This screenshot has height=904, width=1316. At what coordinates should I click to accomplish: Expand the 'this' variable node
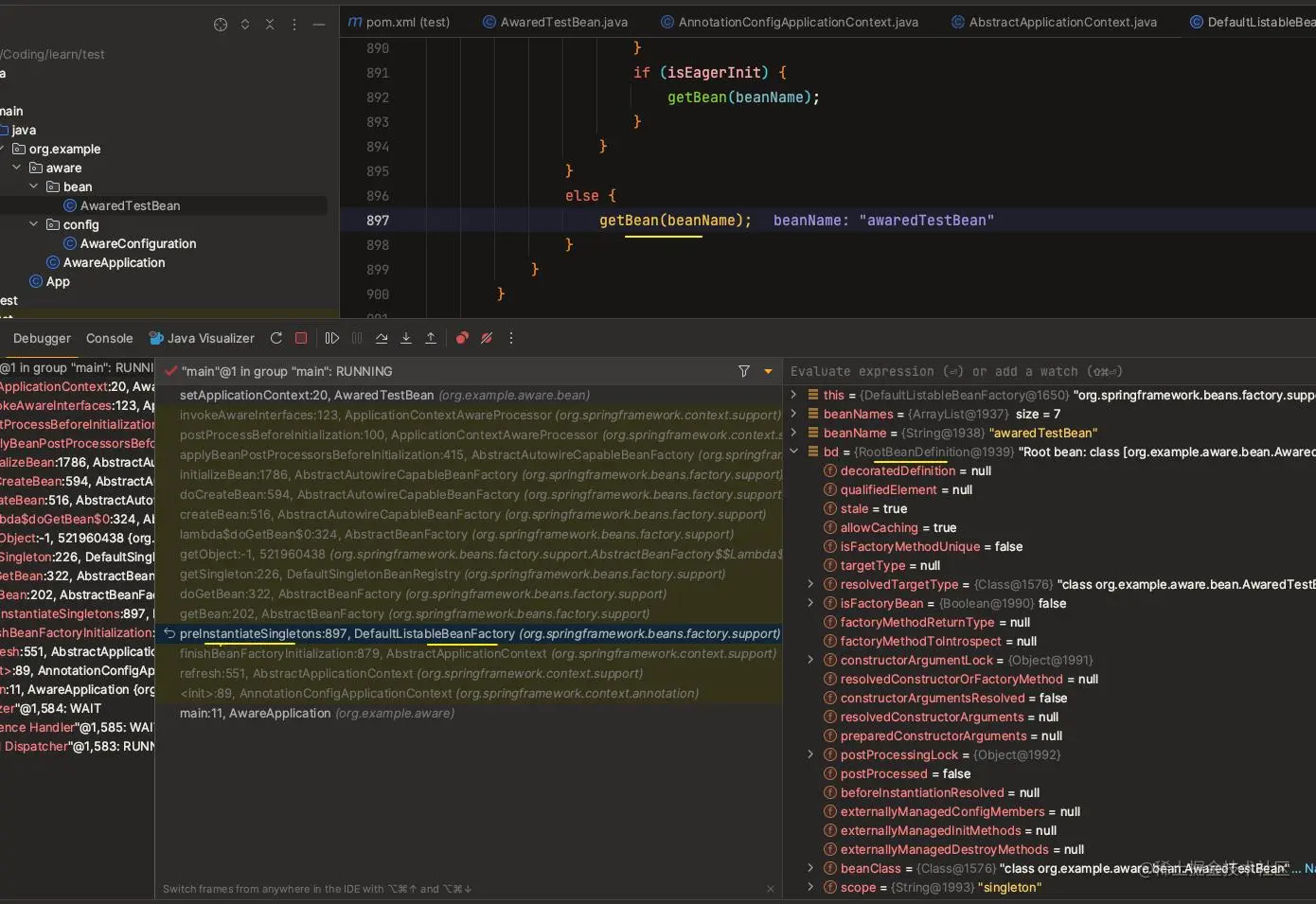pyautogui.click(x=794, y=395)
